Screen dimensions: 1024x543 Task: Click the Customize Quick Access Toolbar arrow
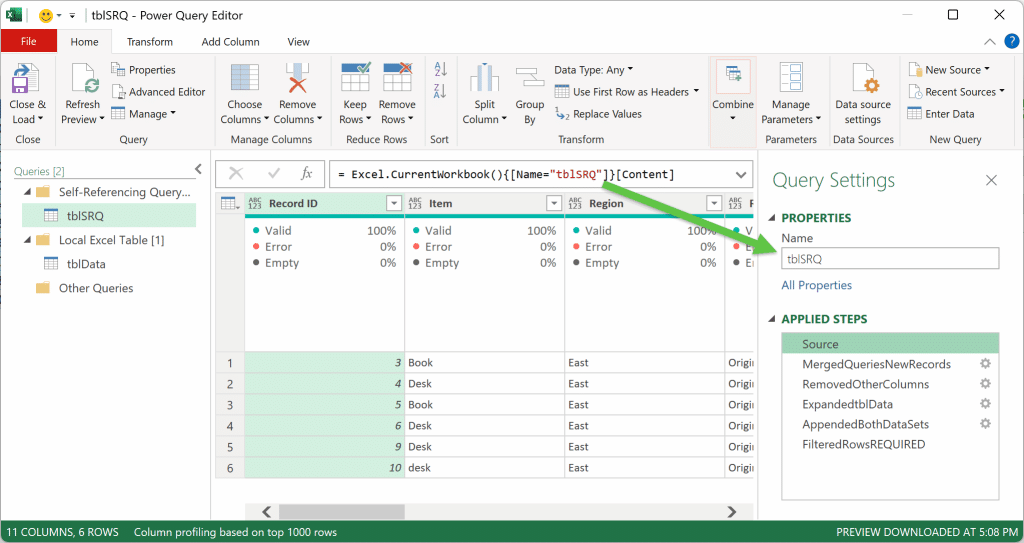(72, 16)
